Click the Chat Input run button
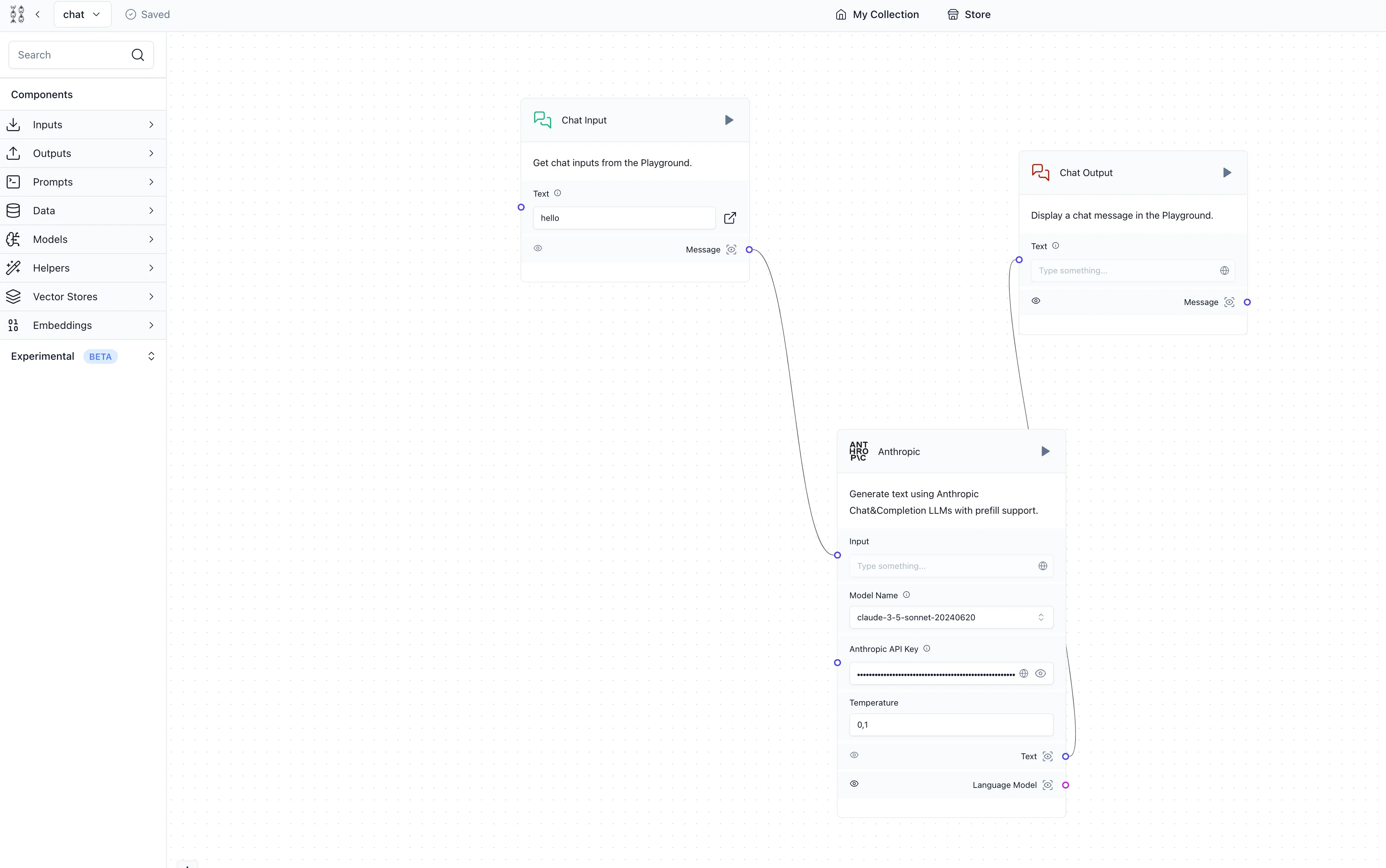 pyautogui.click(x=729, y=120)
